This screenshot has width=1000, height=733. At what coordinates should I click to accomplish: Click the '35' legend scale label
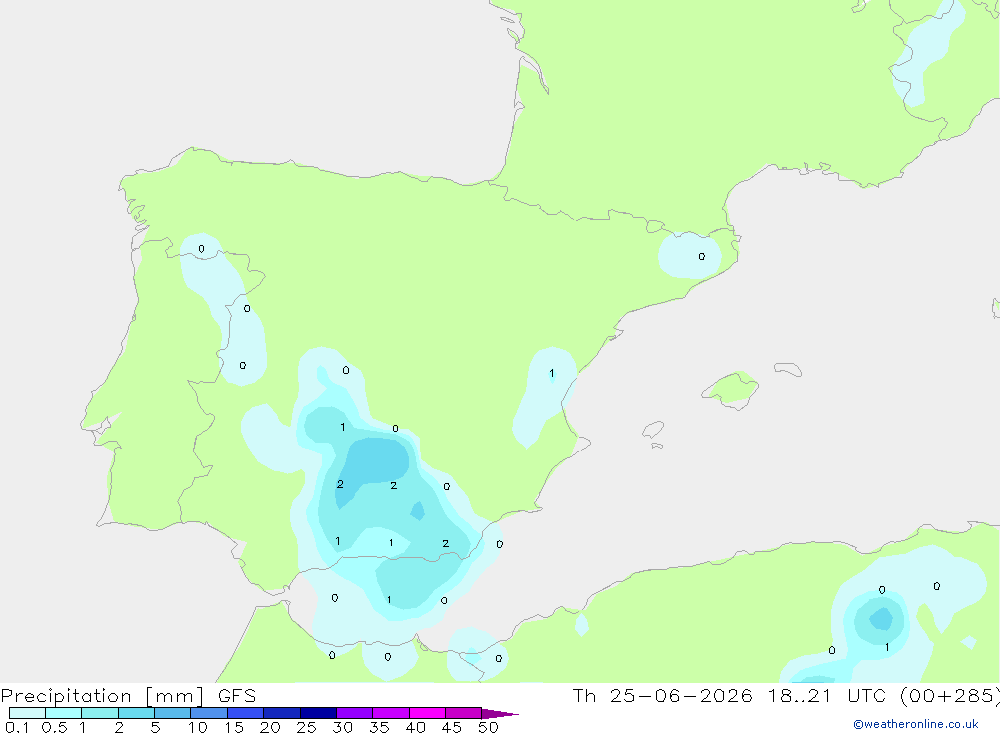coord(379,727)
